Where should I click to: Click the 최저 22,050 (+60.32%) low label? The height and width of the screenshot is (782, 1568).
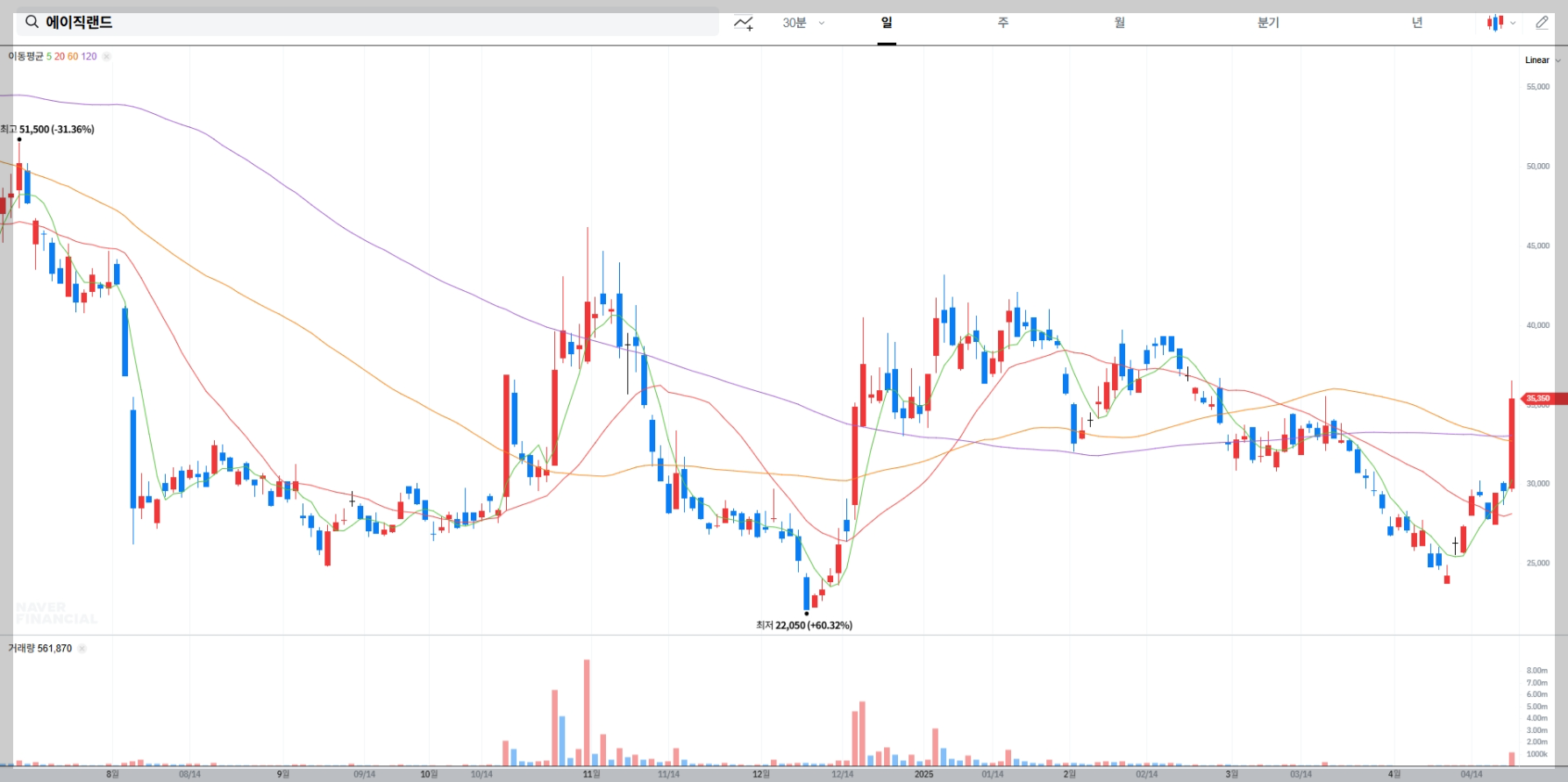tap(804, 625)
